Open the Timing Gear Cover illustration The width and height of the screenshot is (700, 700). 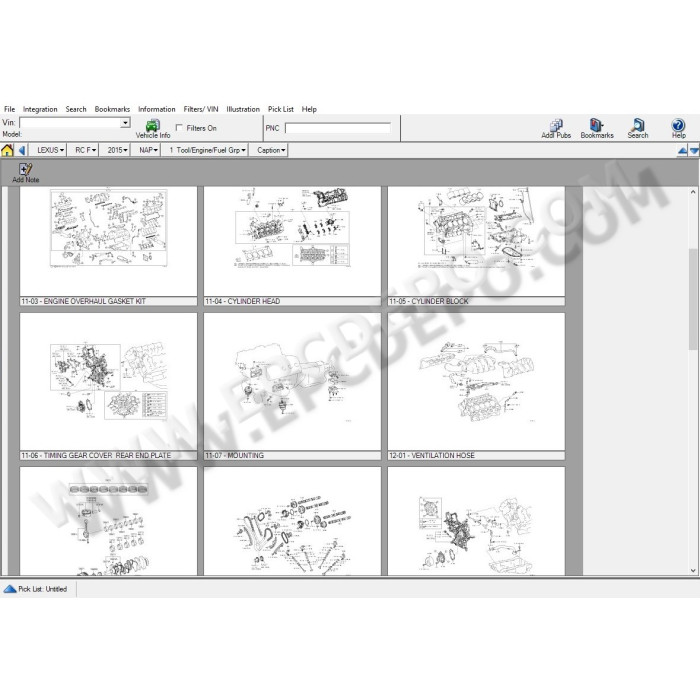tap(108, 382)
